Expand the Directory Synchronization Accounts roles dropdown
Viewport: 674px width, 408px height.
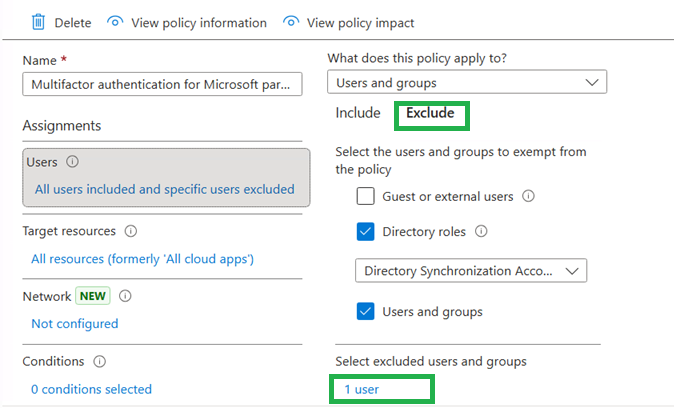pyautogui.click(x=471, y=270)
